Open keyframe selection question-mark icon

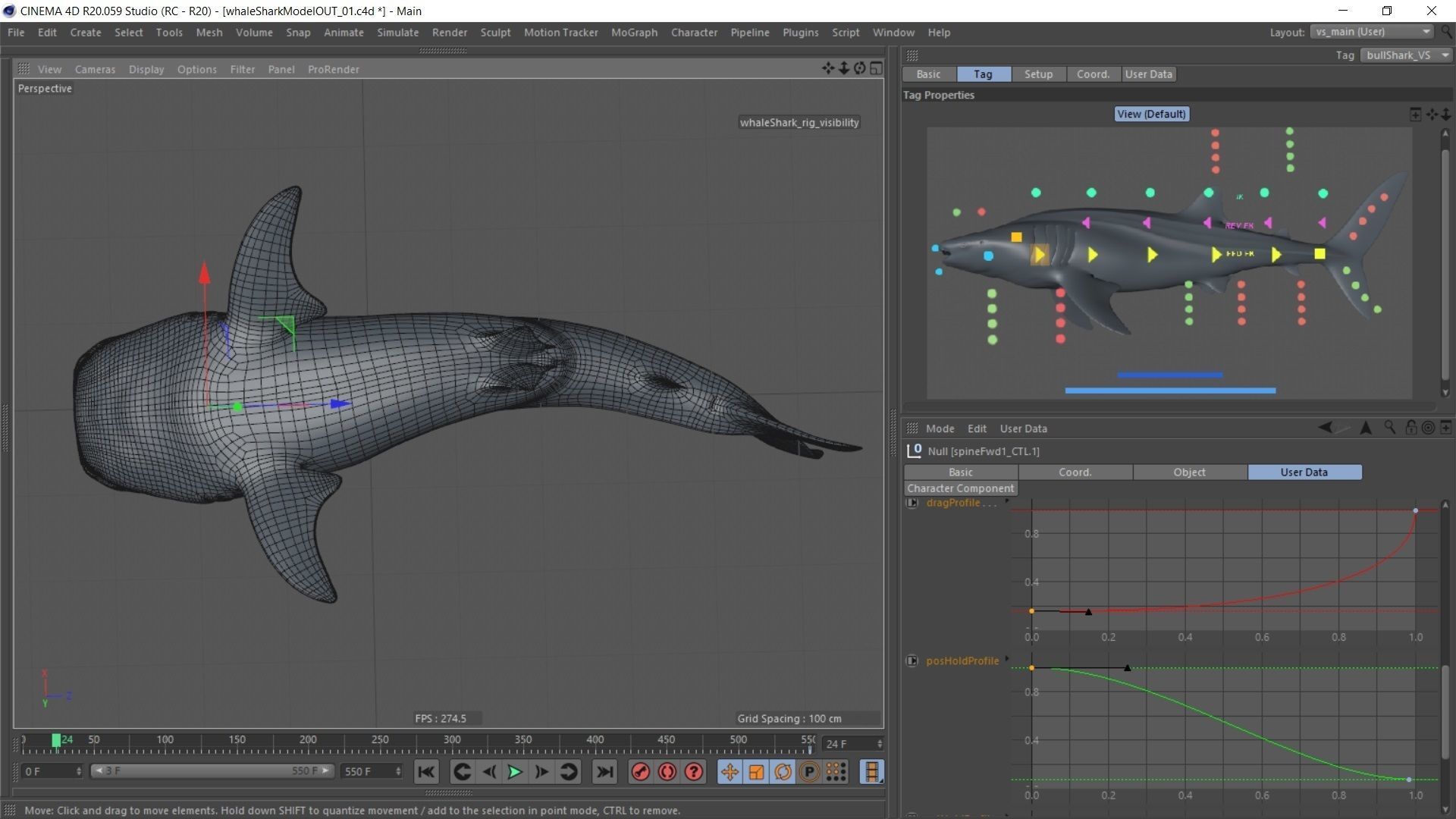click(694, 772)
